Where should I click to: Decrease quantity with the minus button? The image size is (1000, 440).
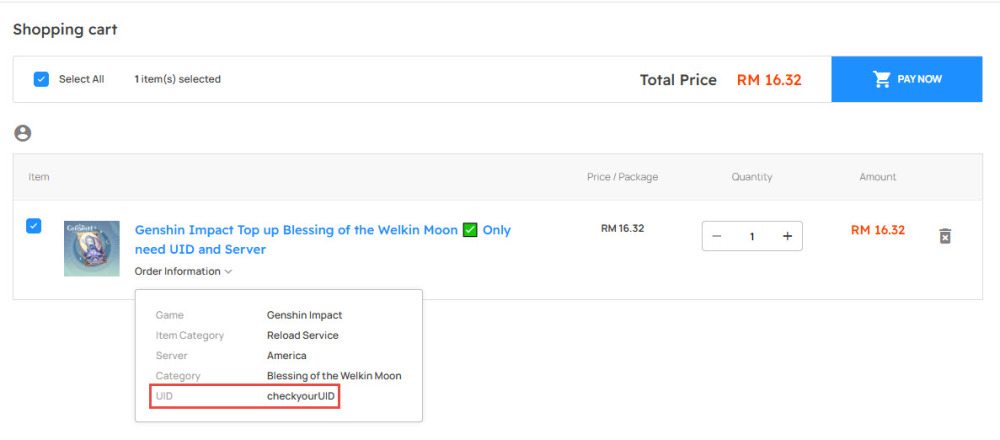tap(716, 236)
